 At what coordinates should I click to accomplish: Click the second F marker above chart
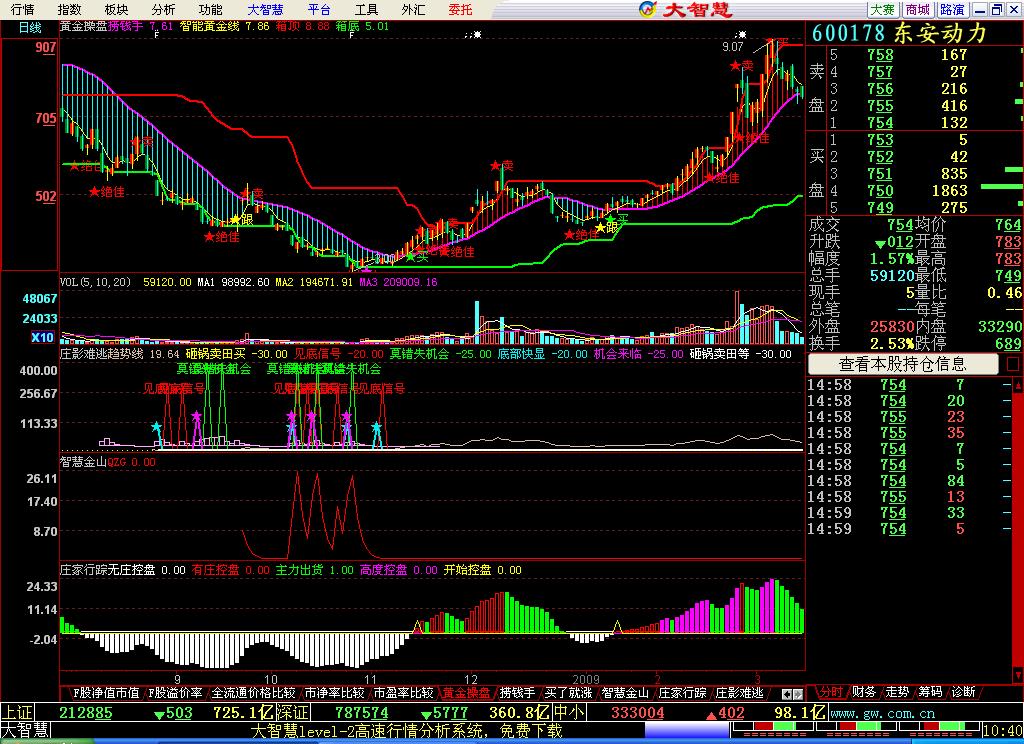(x=351, y=35)
